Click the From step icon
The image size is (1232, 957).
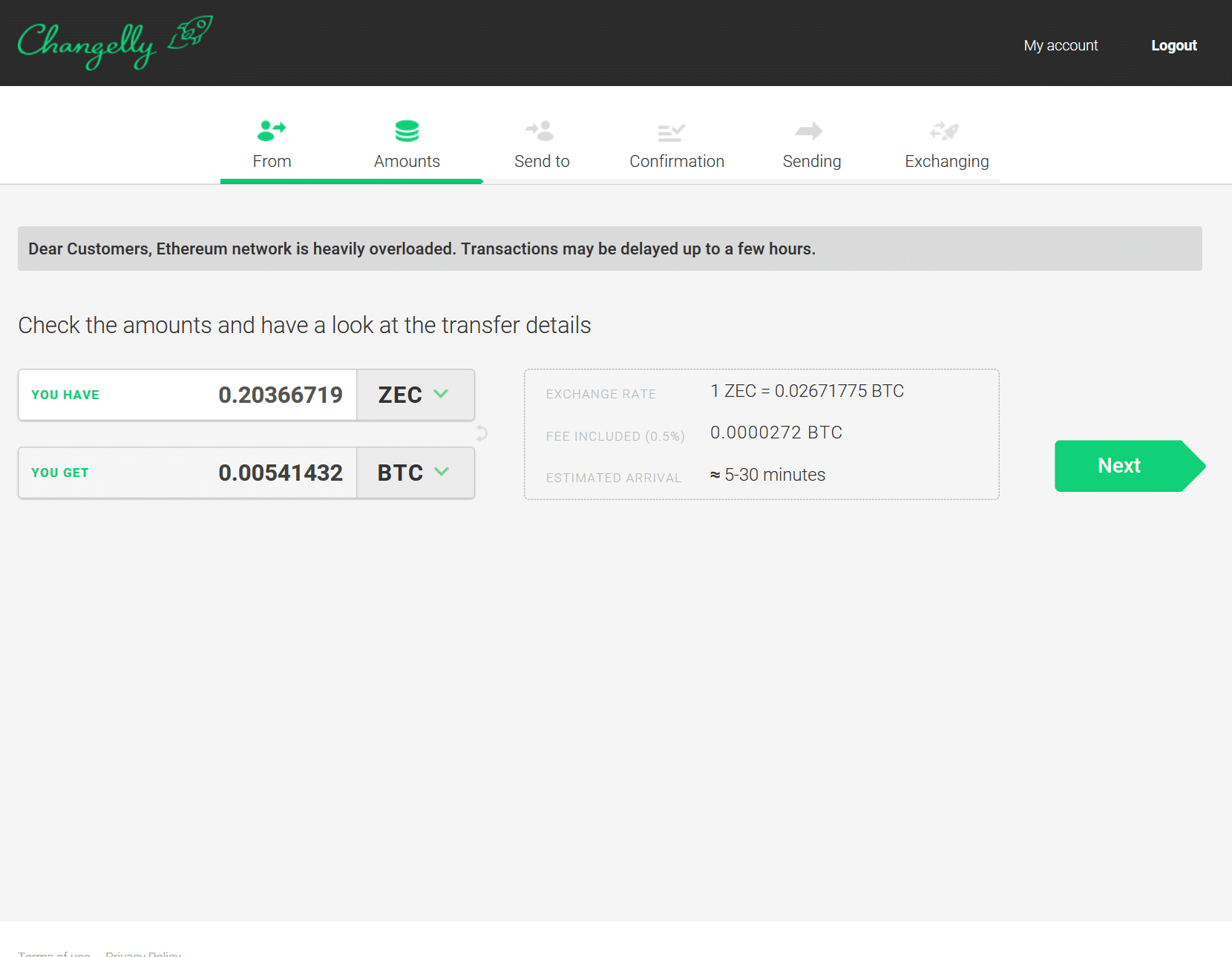pos(272,131)
